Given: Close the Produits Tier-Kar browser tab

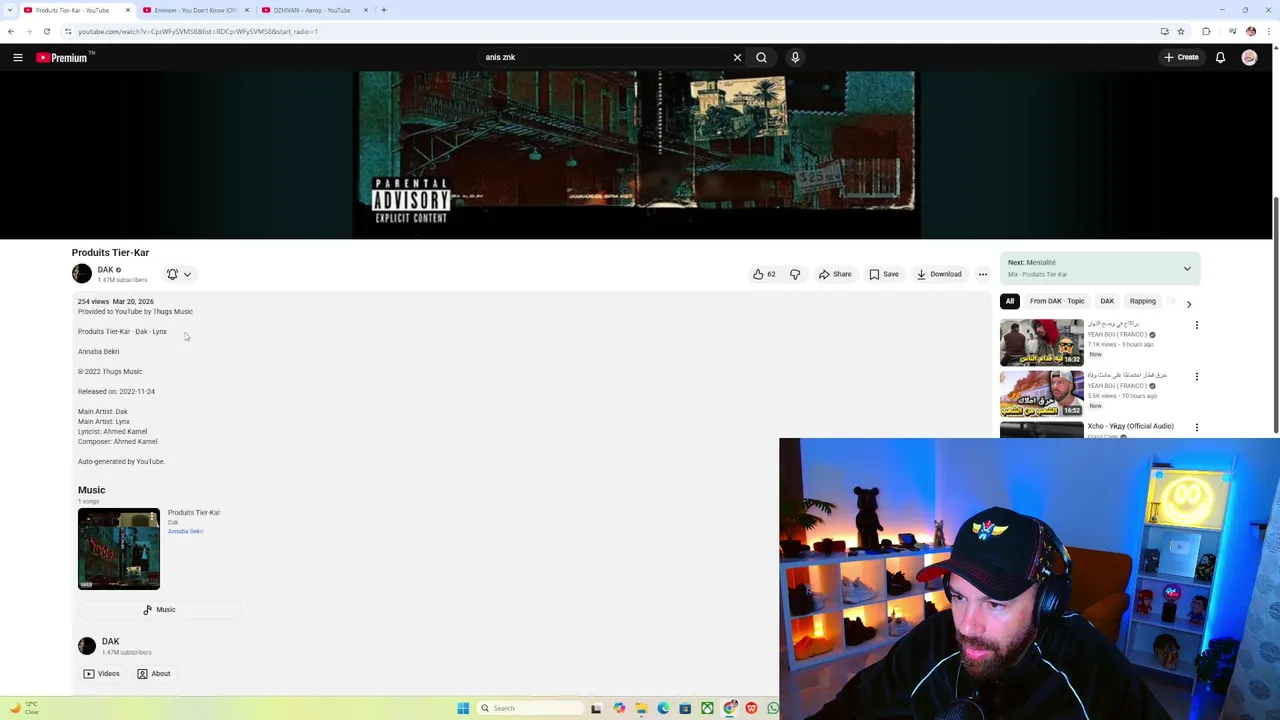Looking at the screenshot, I should (127, 10).
